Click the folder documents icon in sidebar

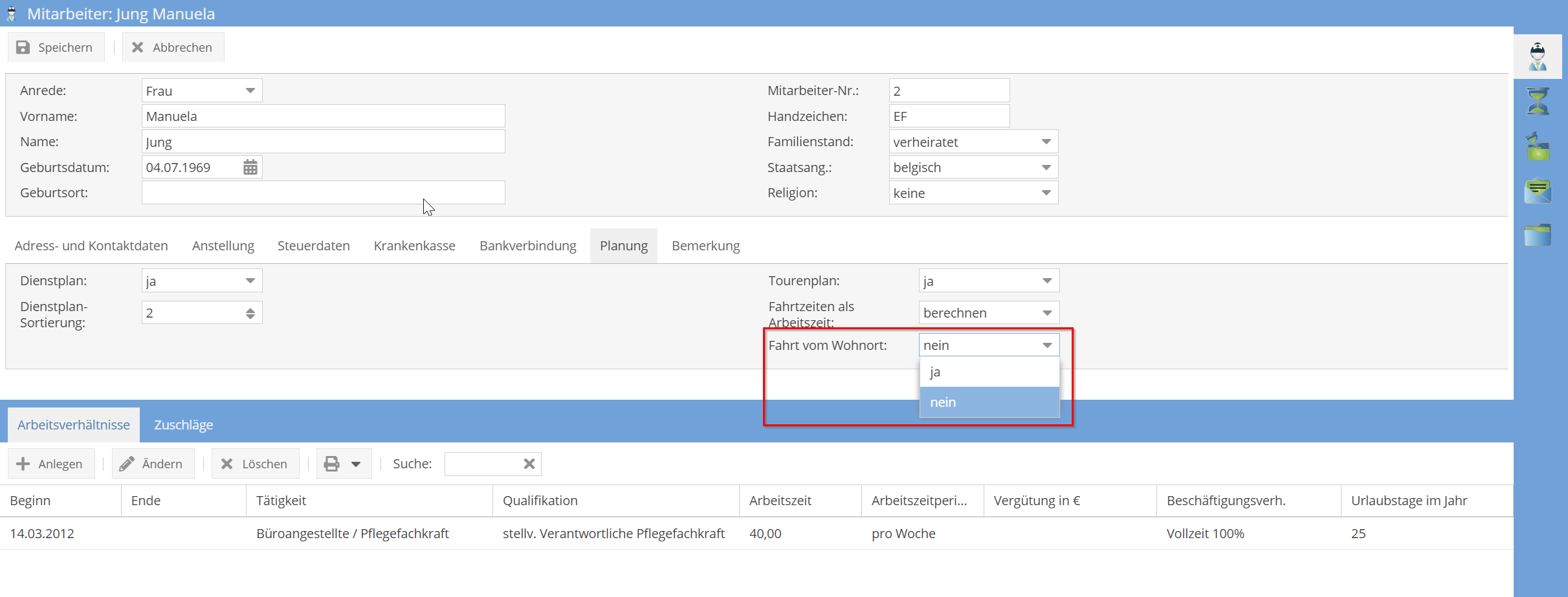[x=1538, y=235]
